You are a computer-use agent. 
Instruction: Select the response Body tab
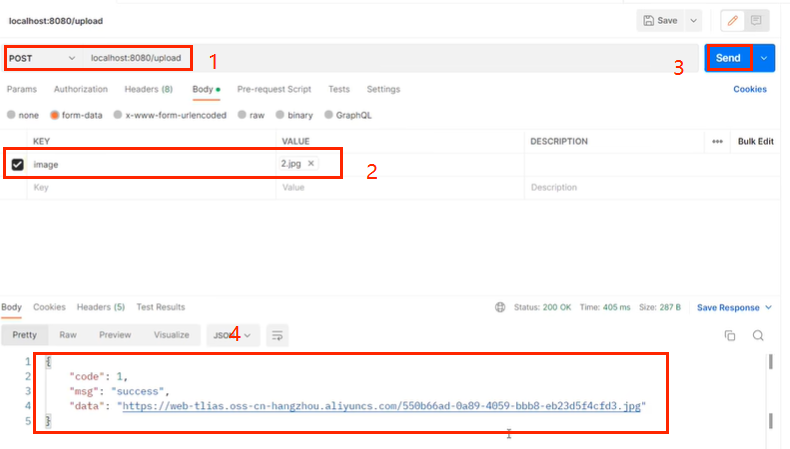click(11, 307)
